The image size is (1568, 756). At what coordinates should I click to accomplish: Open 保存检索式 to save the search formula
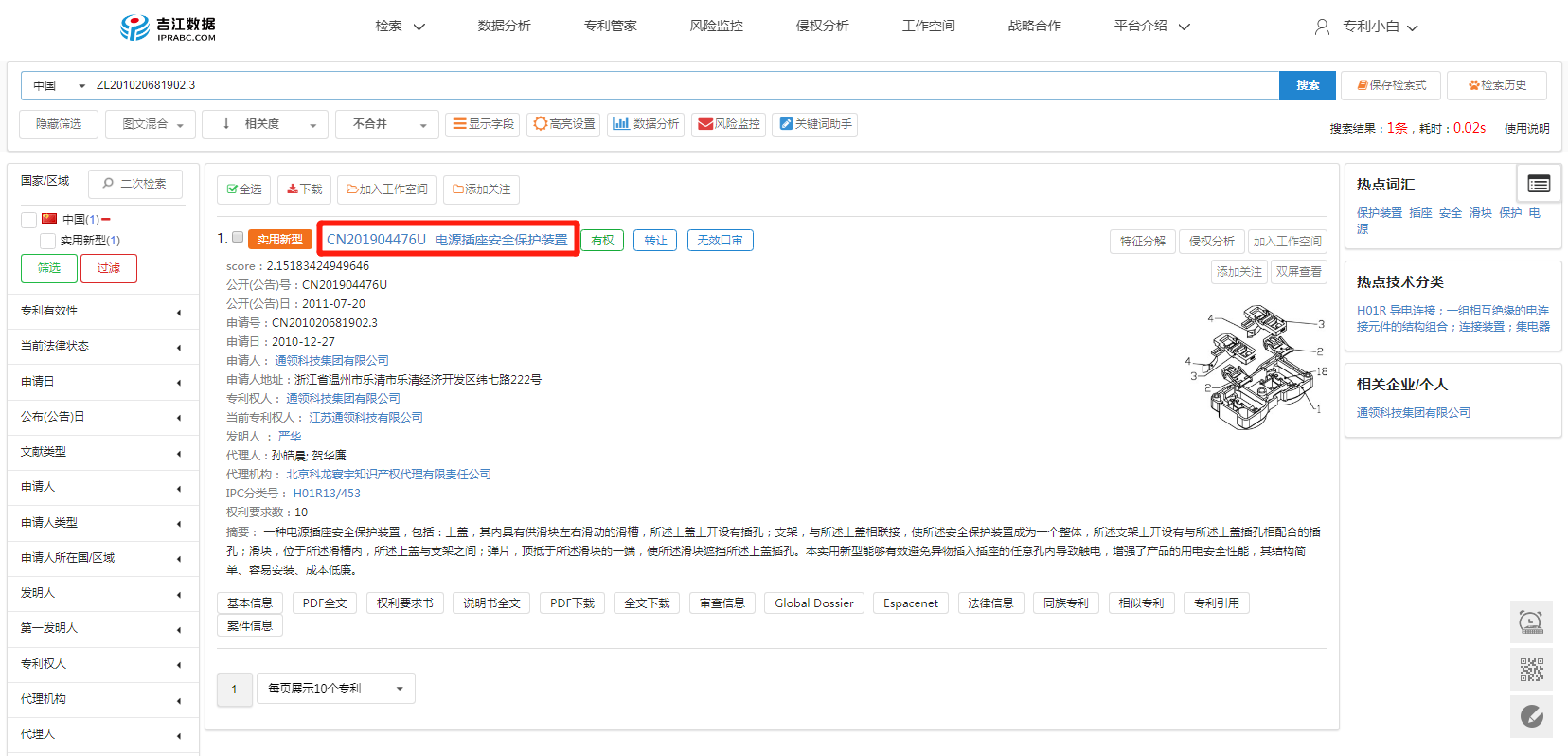tap(1391, 85)
